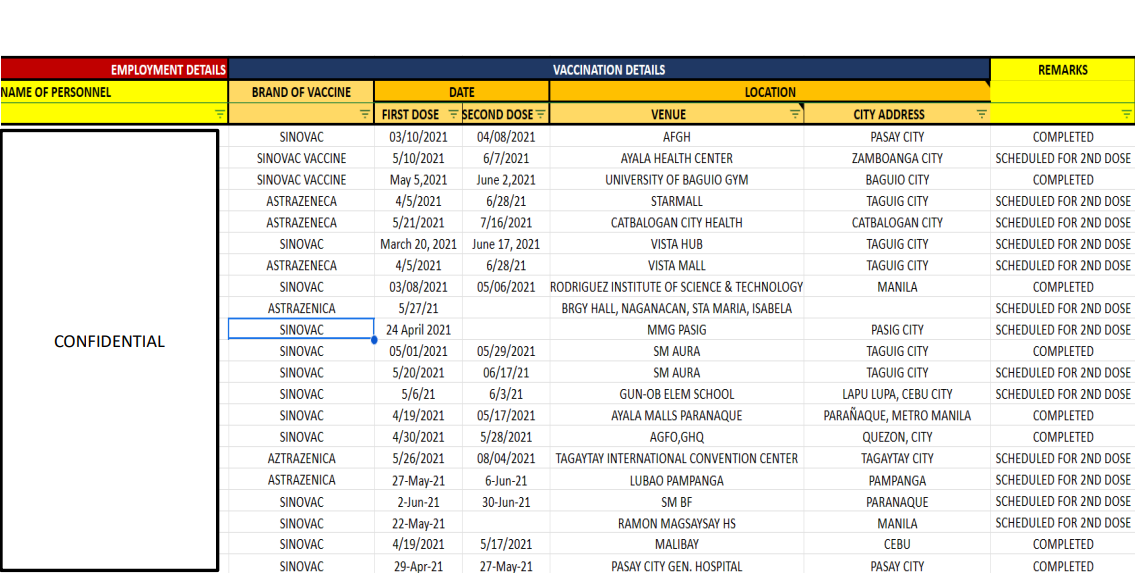Select second dose date June 17, 2021
The width and height of the screenshot is (1135, 573).
506,244
